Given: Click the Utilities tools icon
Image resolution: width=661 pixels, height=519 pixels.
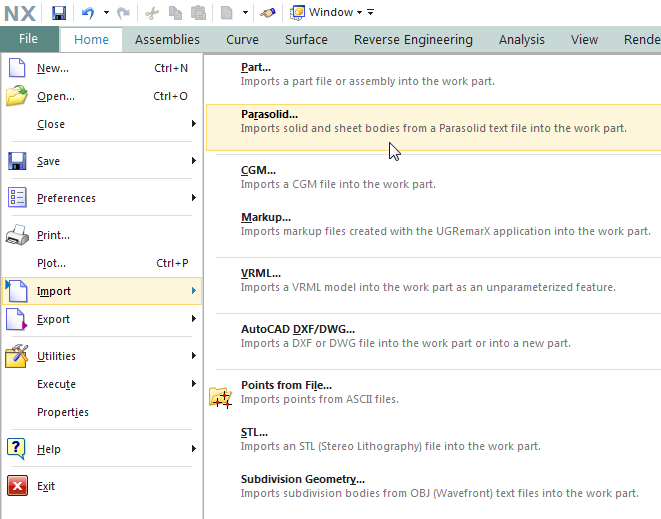Looking at the screenshot, I should click(17, 356).
